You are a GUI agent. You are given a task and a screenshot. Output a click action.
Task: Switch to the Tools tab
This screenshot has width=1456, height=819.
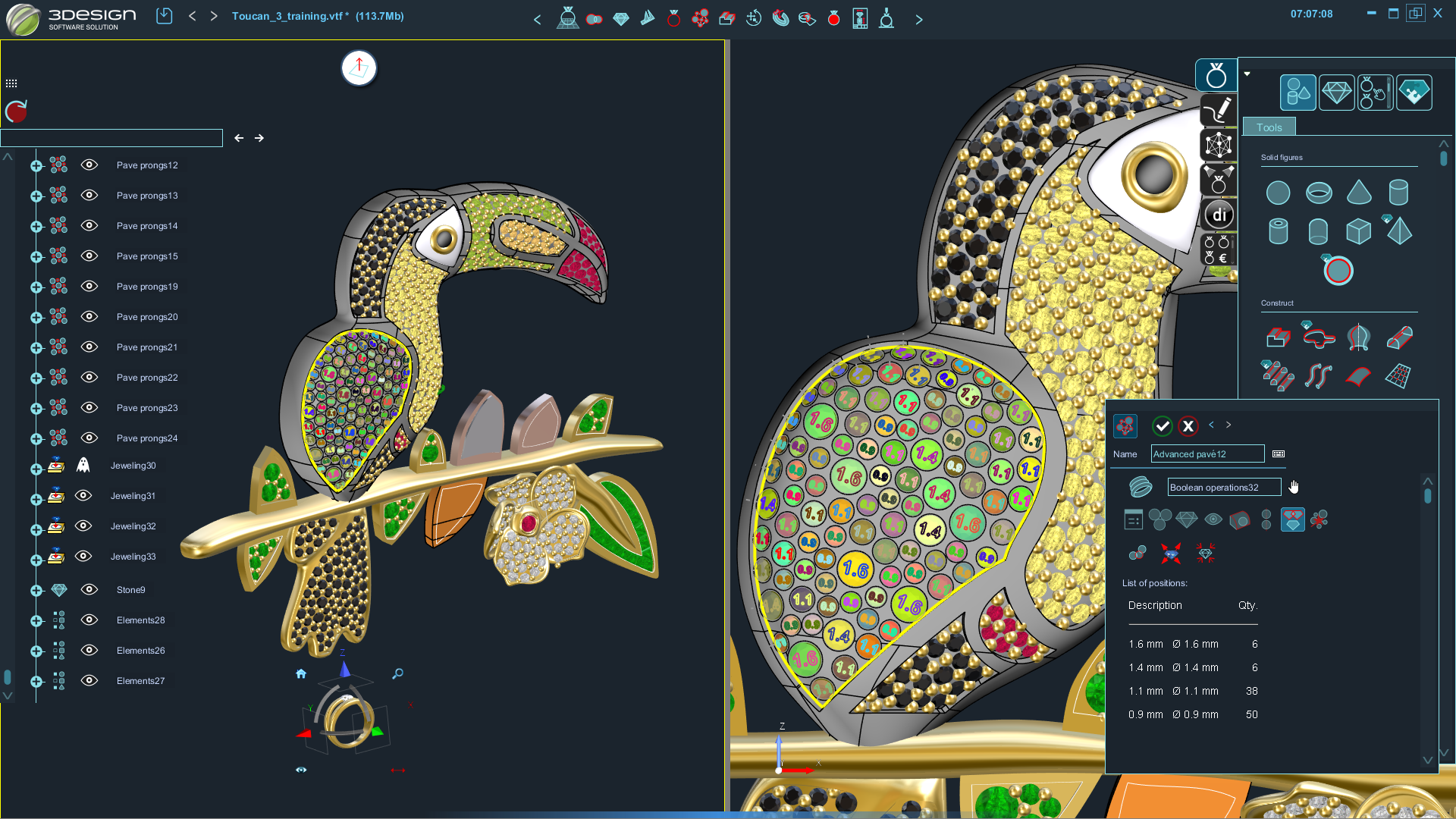point(1268,127)
